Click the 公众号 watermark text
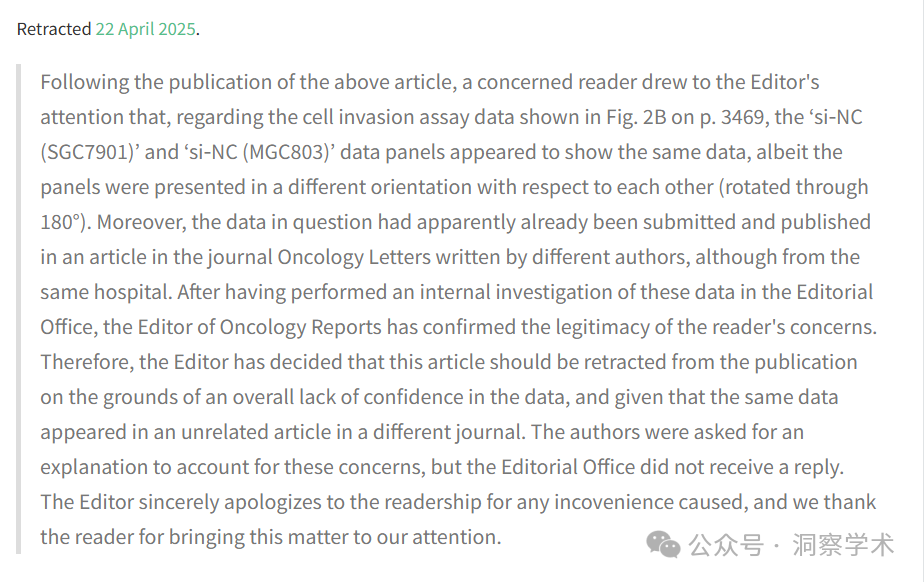The image size is (924, 582). (726, 545)
